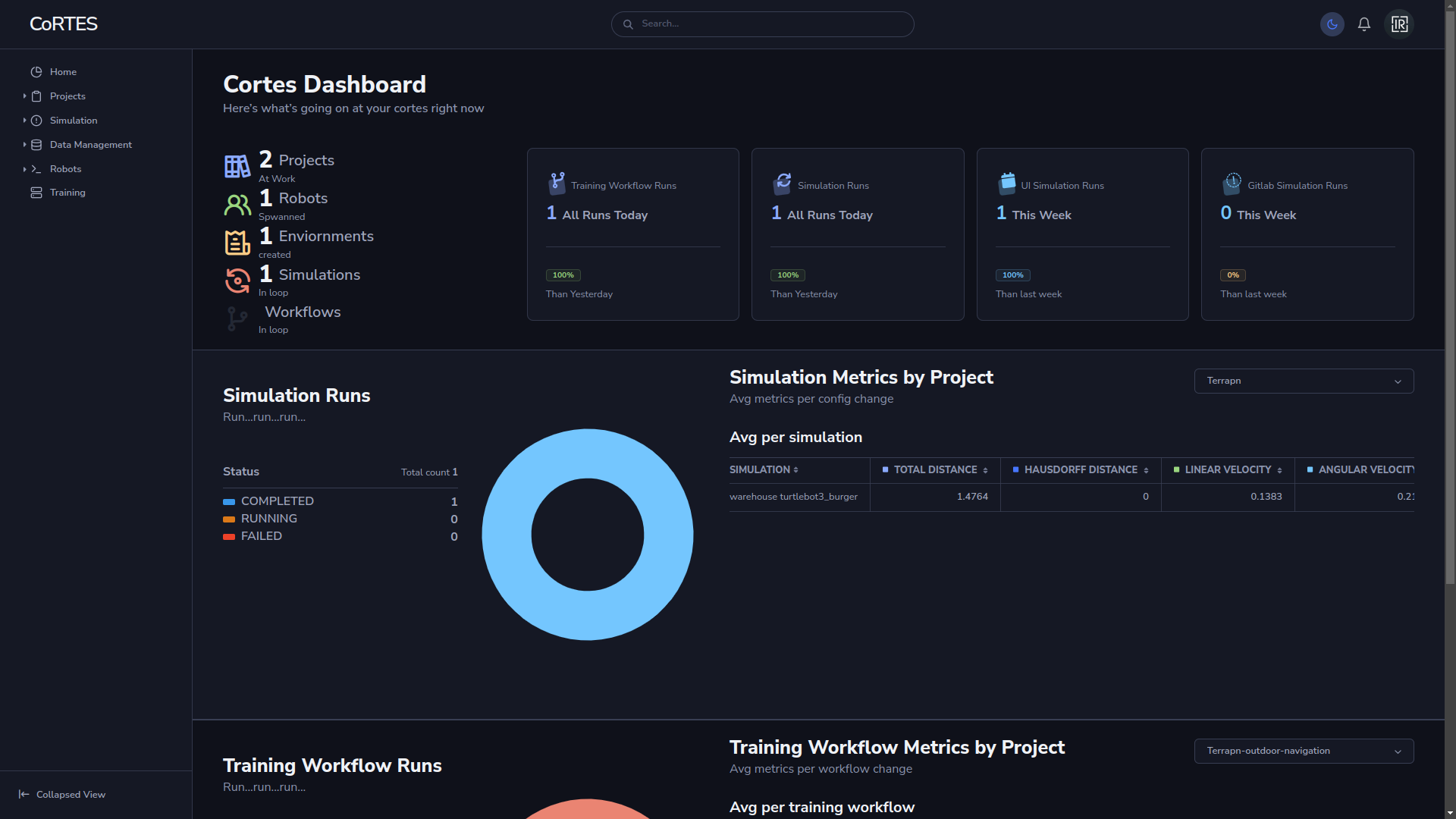Viewport: 1456px width, 819px height.
Task: Expand the Simulation tree arrow
Action: tap(24, 121)
